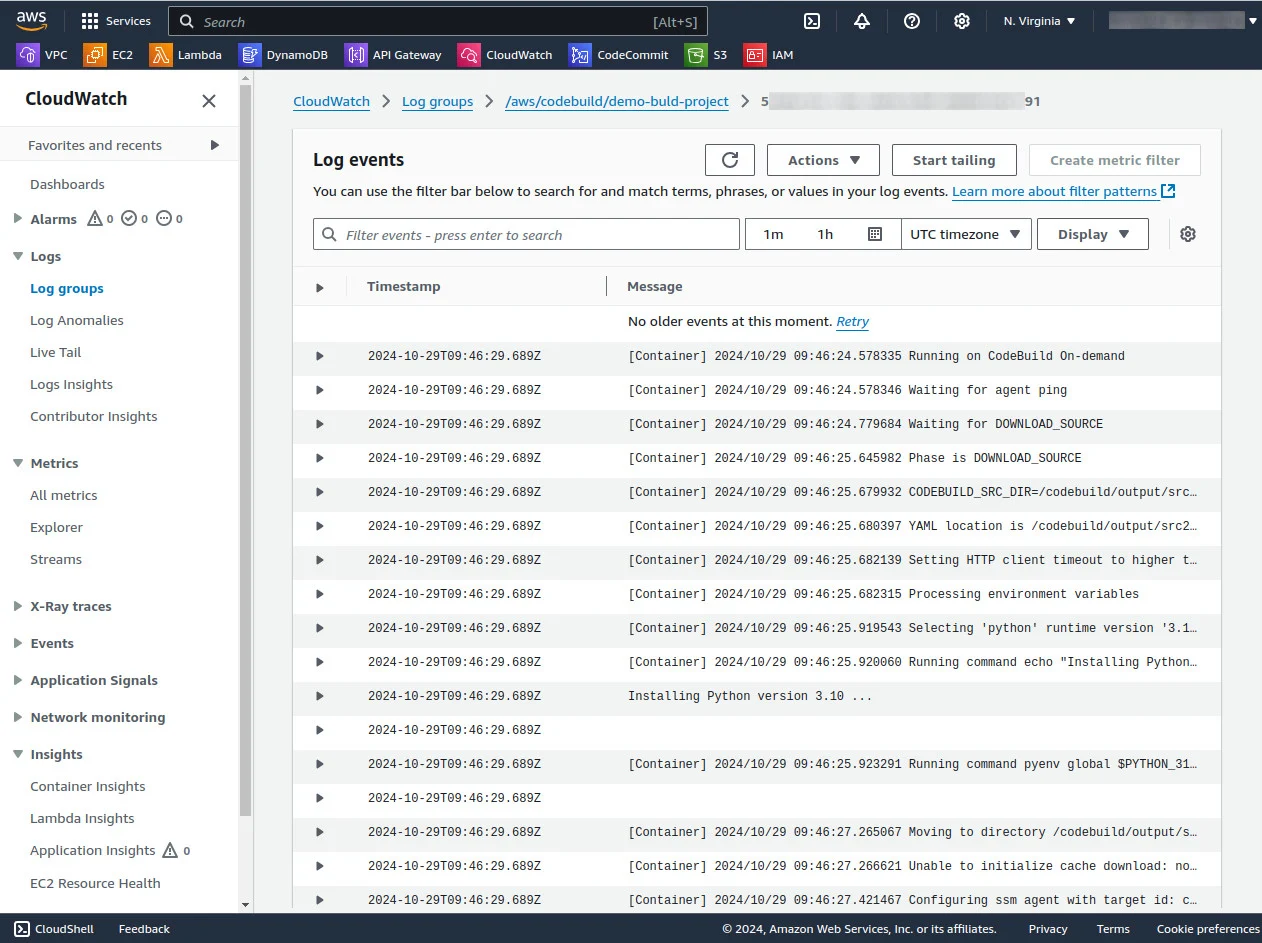Open CloudShell in the footer
The image size is (1262, 943).
(x=55, y=929)
